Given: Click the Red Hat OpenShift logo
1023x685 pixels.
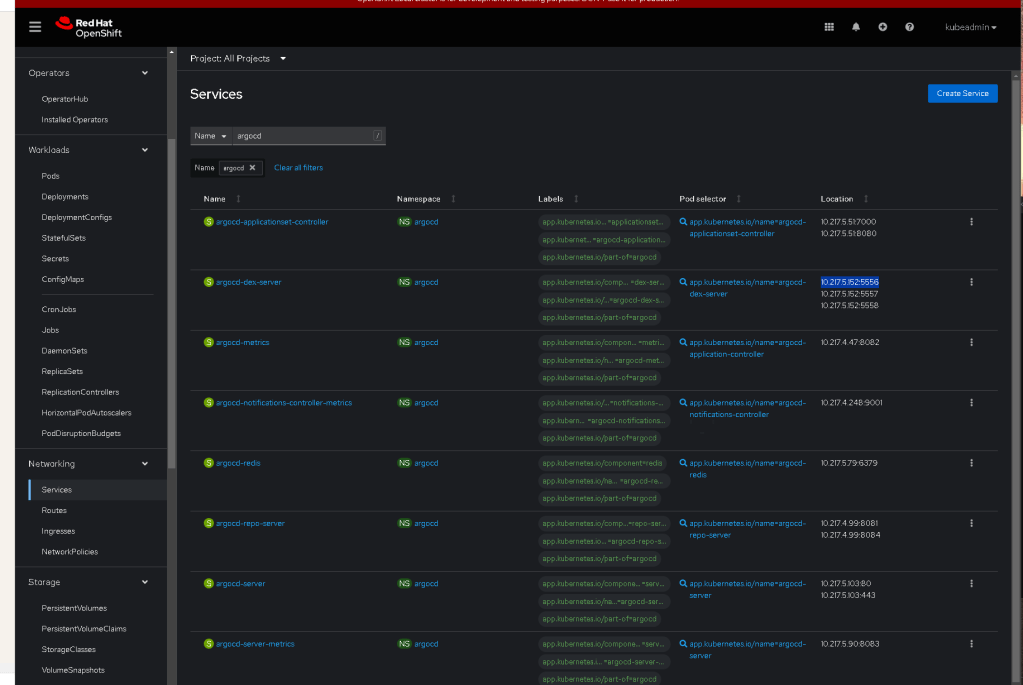Looking at the screenshot, I should coord(89,27).
